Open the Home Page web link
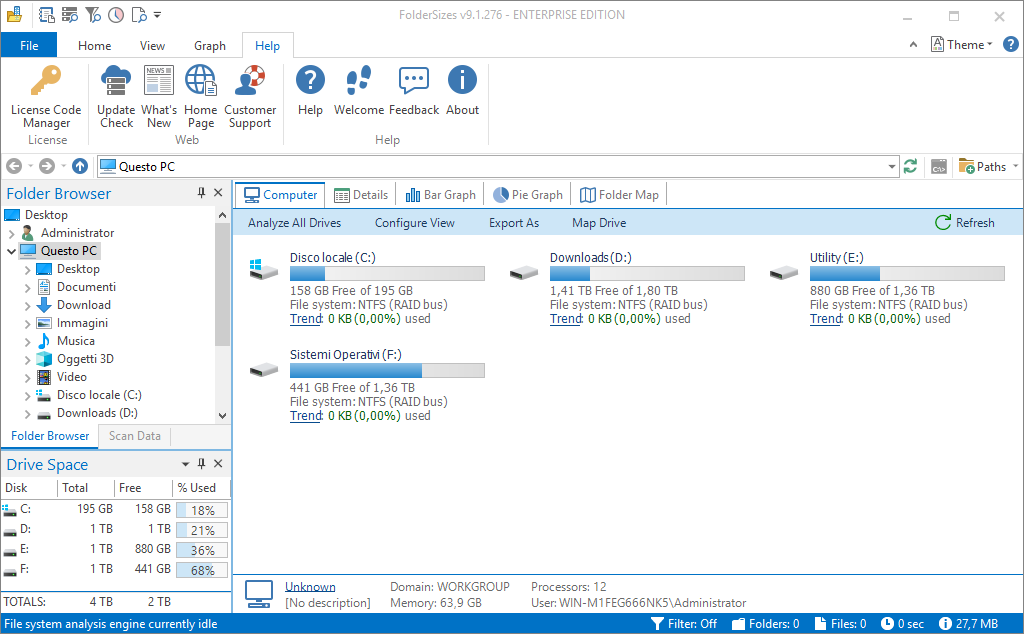This screenshot has width=1024, height=634. coord(200,98)
